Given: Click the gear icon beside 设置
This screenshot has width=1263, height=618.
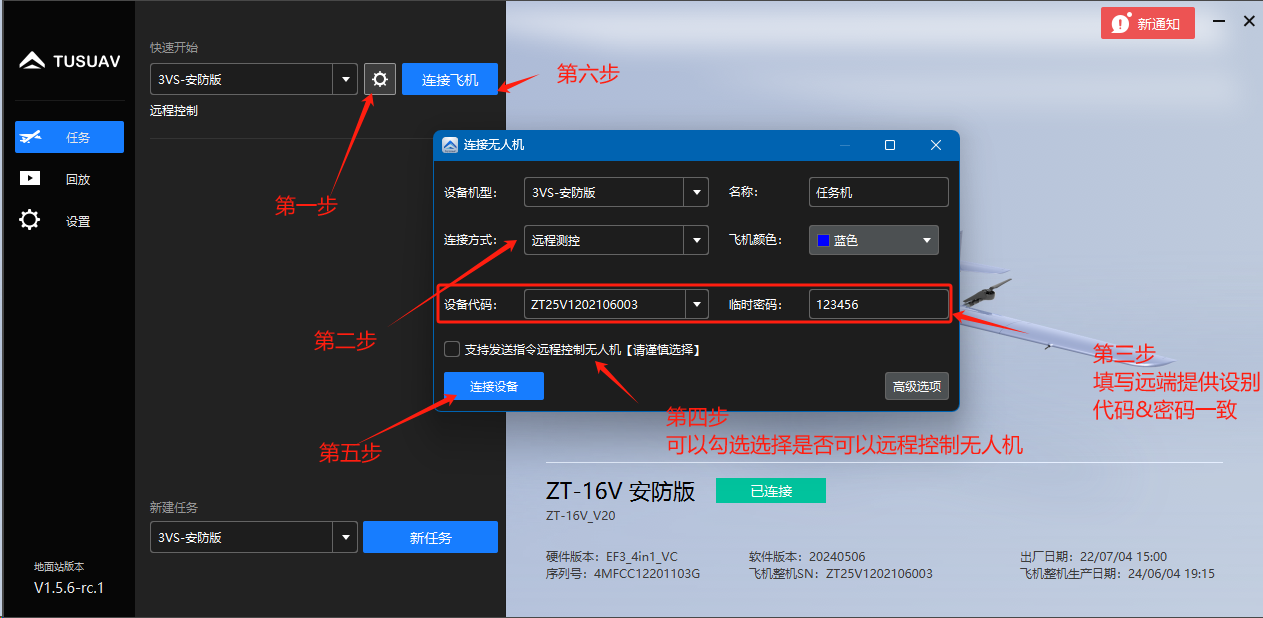Looking at the screenshot, I should coord(30,220).
